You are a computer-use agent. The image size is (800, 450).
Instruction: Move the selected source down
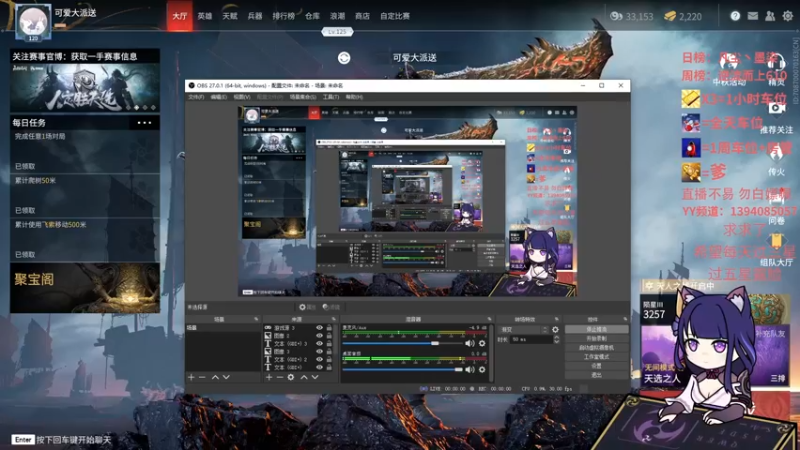pos(315,377)
